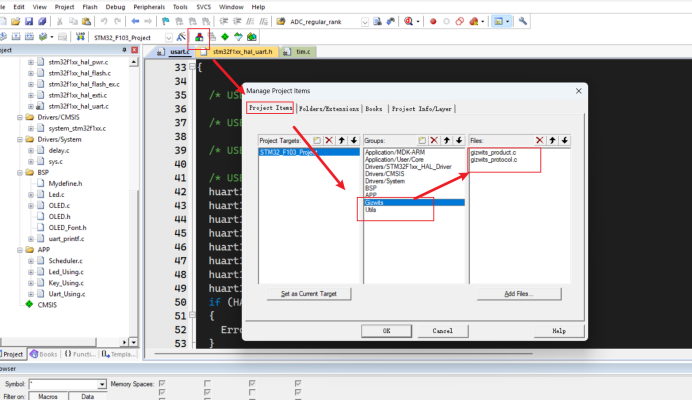Move the selected group up with arrow
The height and width of the screenshot is (401, 692).
pyautogui.click(x=447, y=140)
